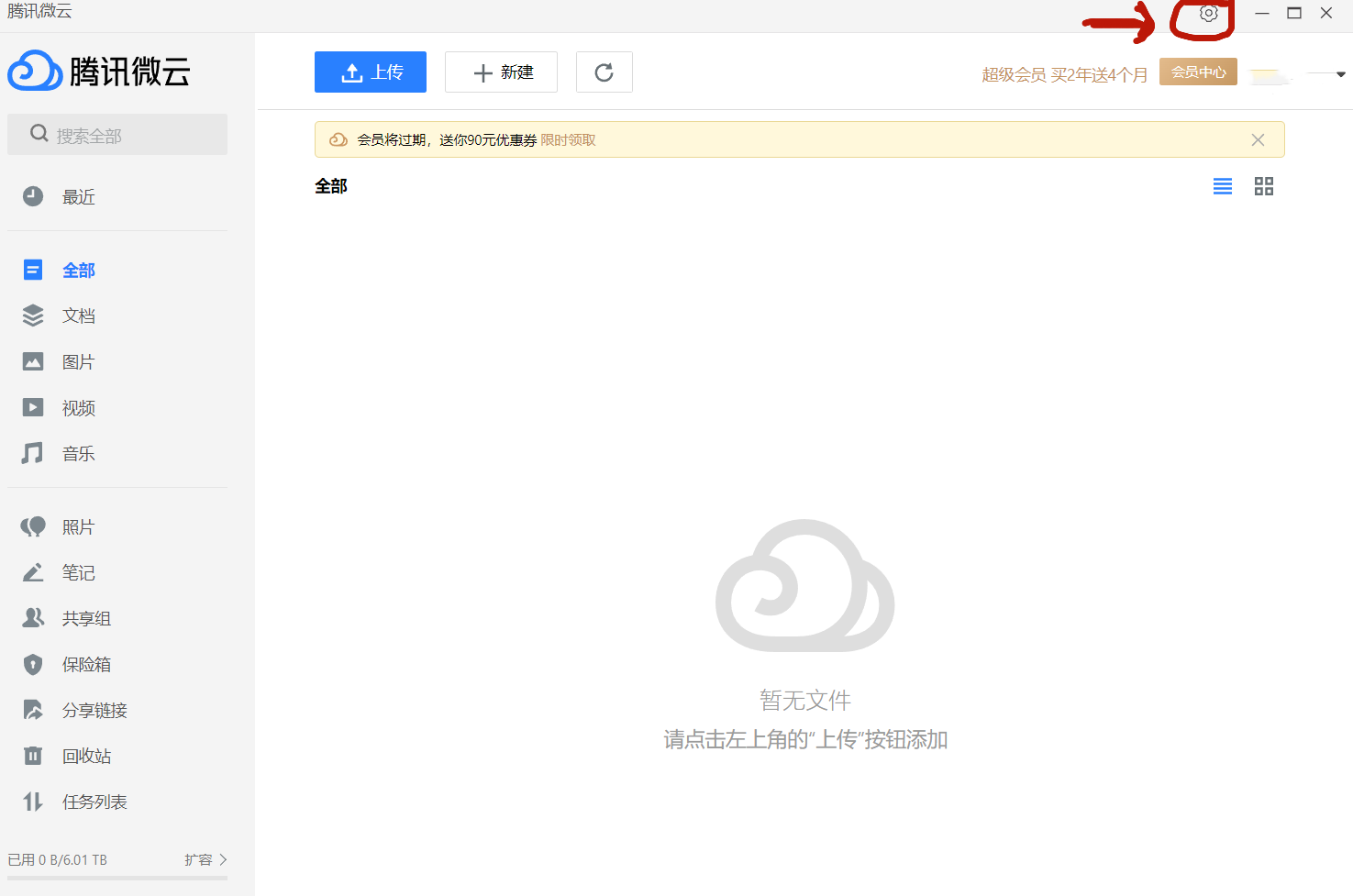1353x896 pixels.
Task: Select 音乐 (Music) in the sidebar
Action: (78, 453)
